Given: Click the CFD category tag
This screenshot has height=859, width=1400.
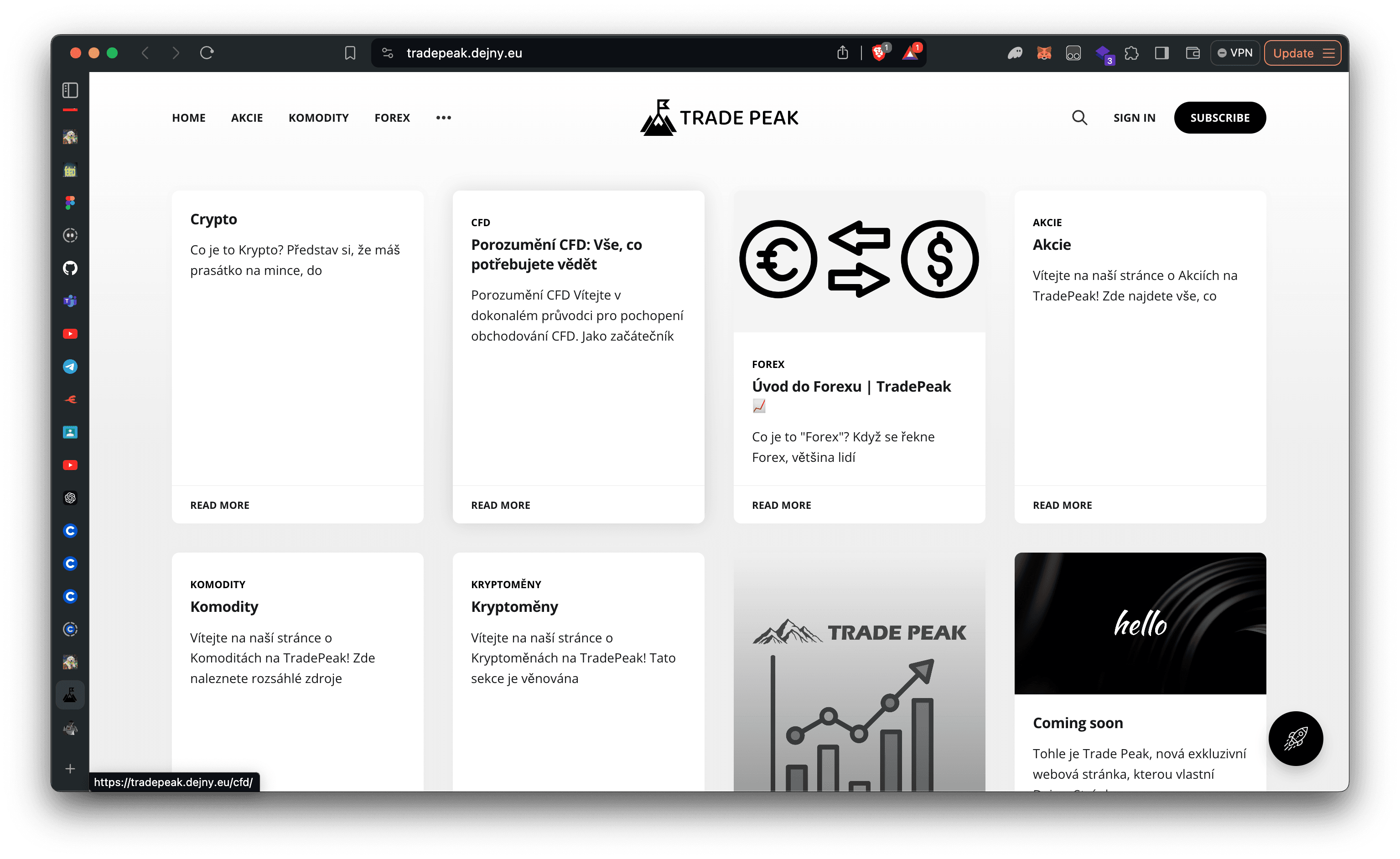Looking at the screenshot, I should click(x=480, y=222).
